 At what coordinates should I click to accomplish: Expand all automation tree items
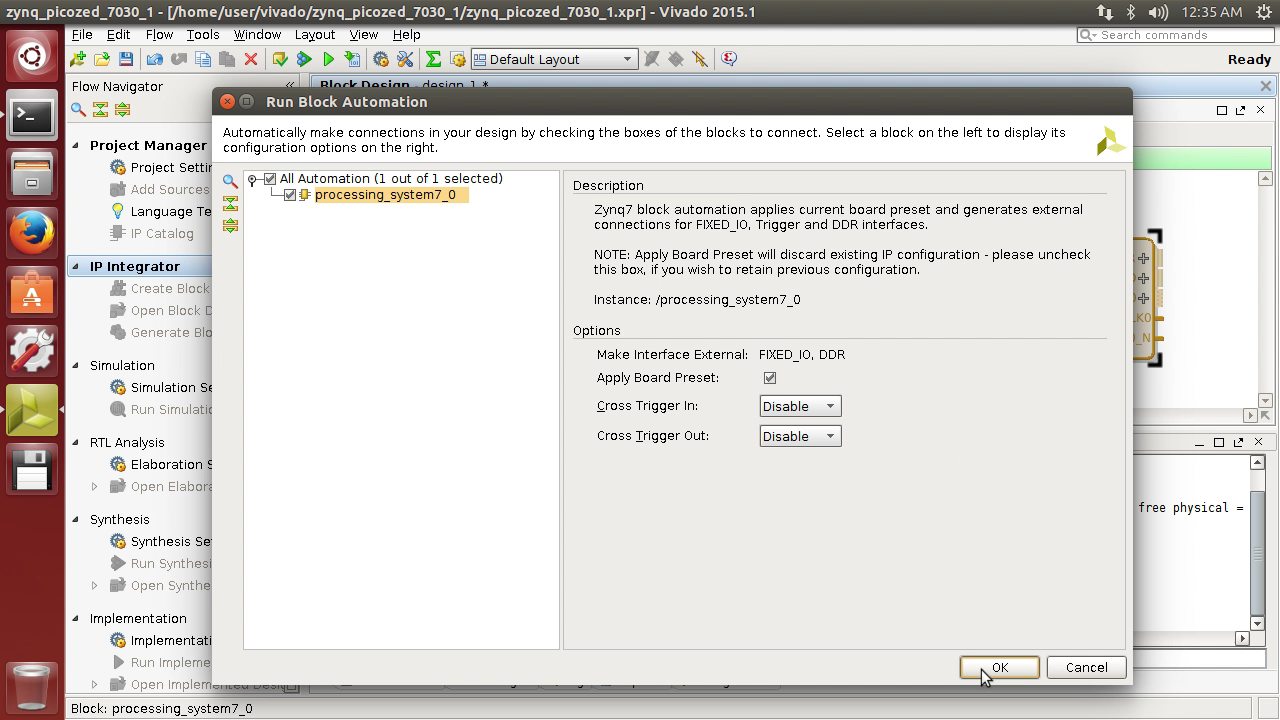pos(230,225)
